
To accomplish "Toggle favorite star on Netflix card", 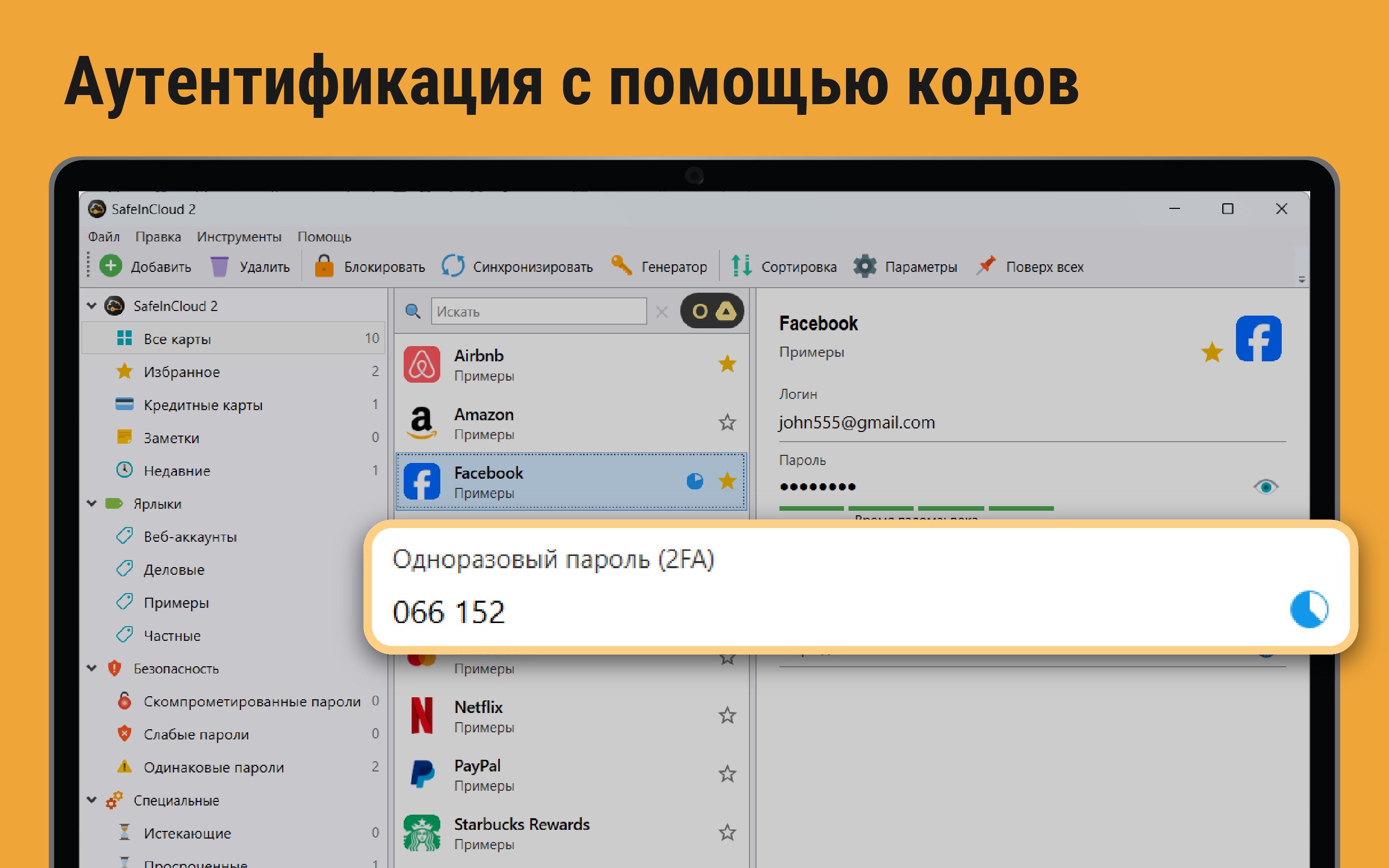I will pyautogui.click(x=727, y=716).
